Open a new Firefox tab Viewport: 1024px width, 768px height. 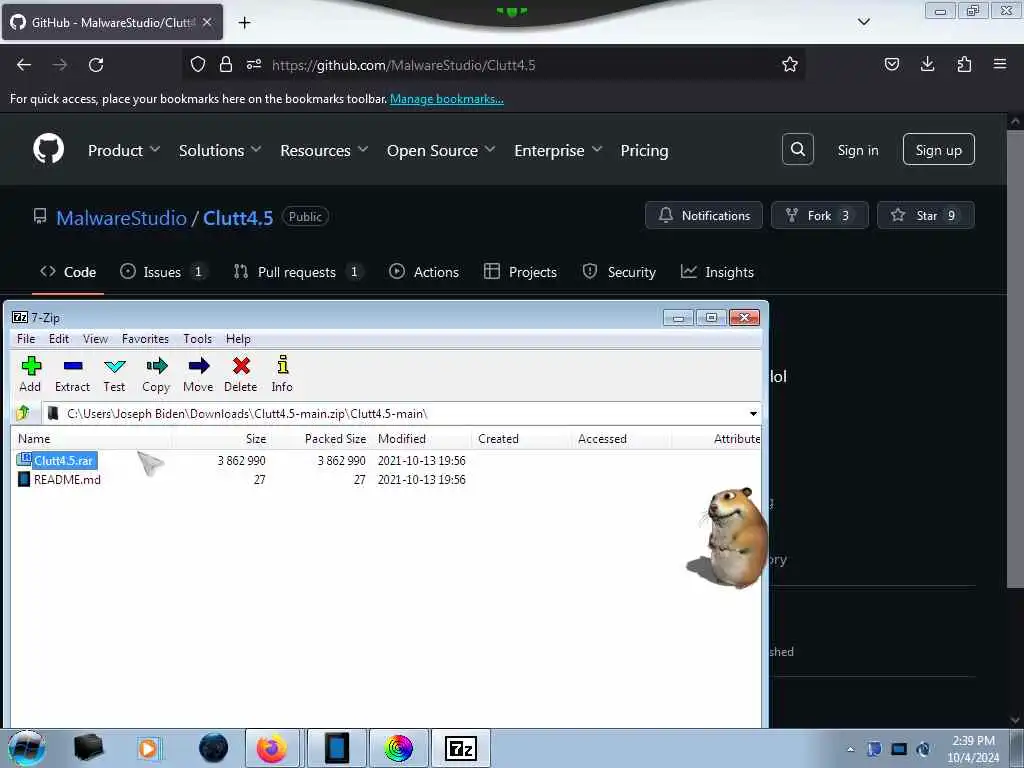pos(244,23)
